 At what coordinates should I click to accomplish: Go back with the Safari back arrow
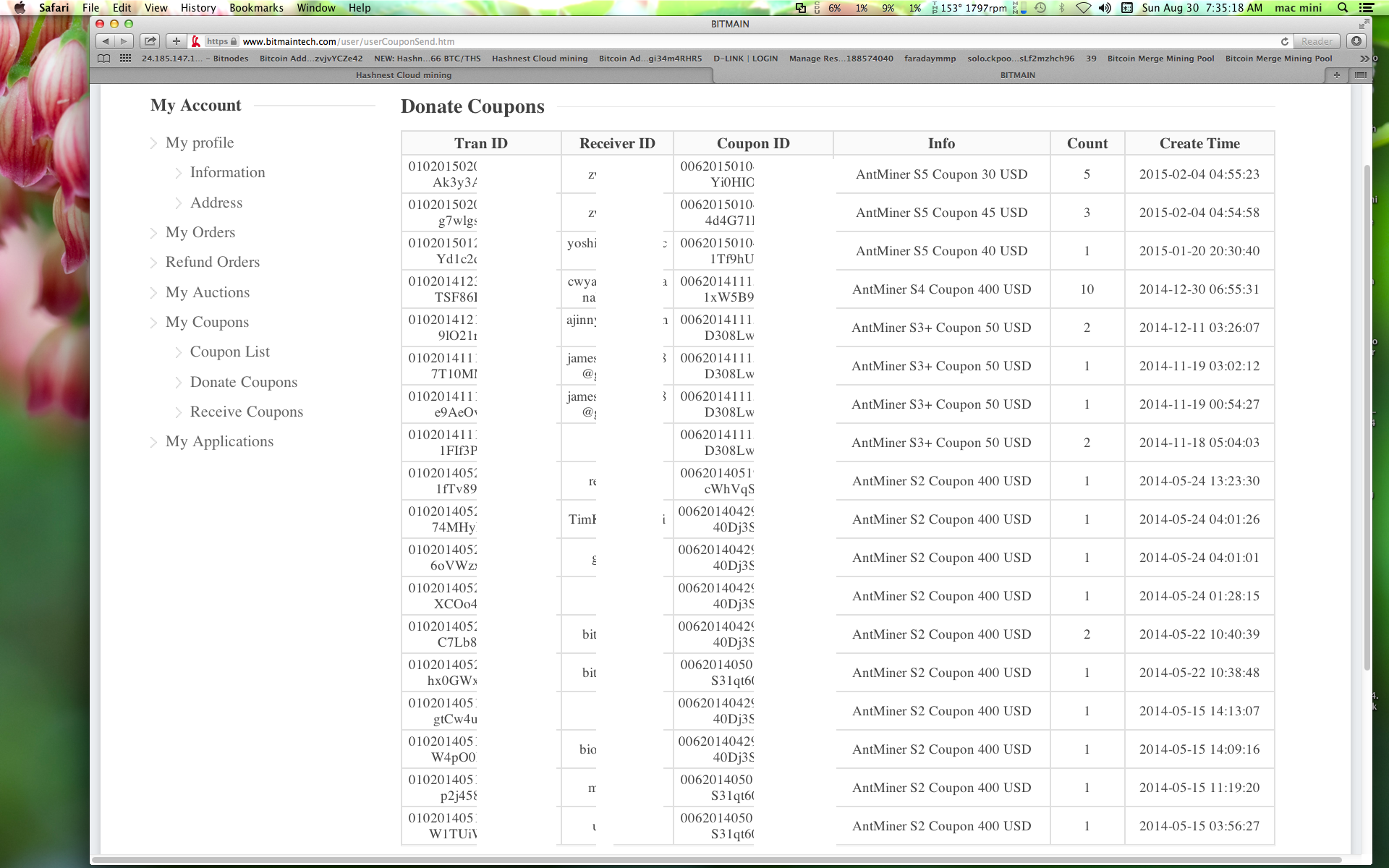(x=106, y=41)
